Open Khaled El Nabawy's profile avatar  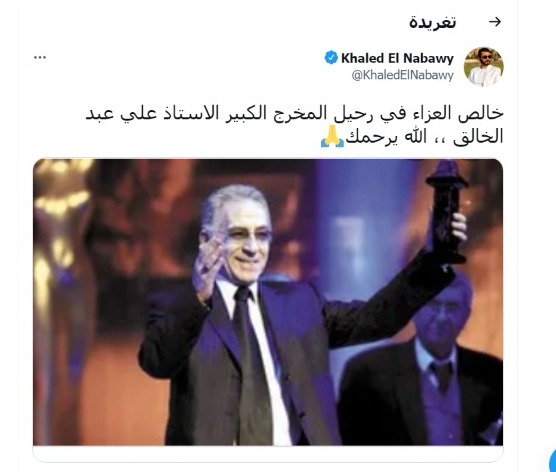(x=483, y=67)
